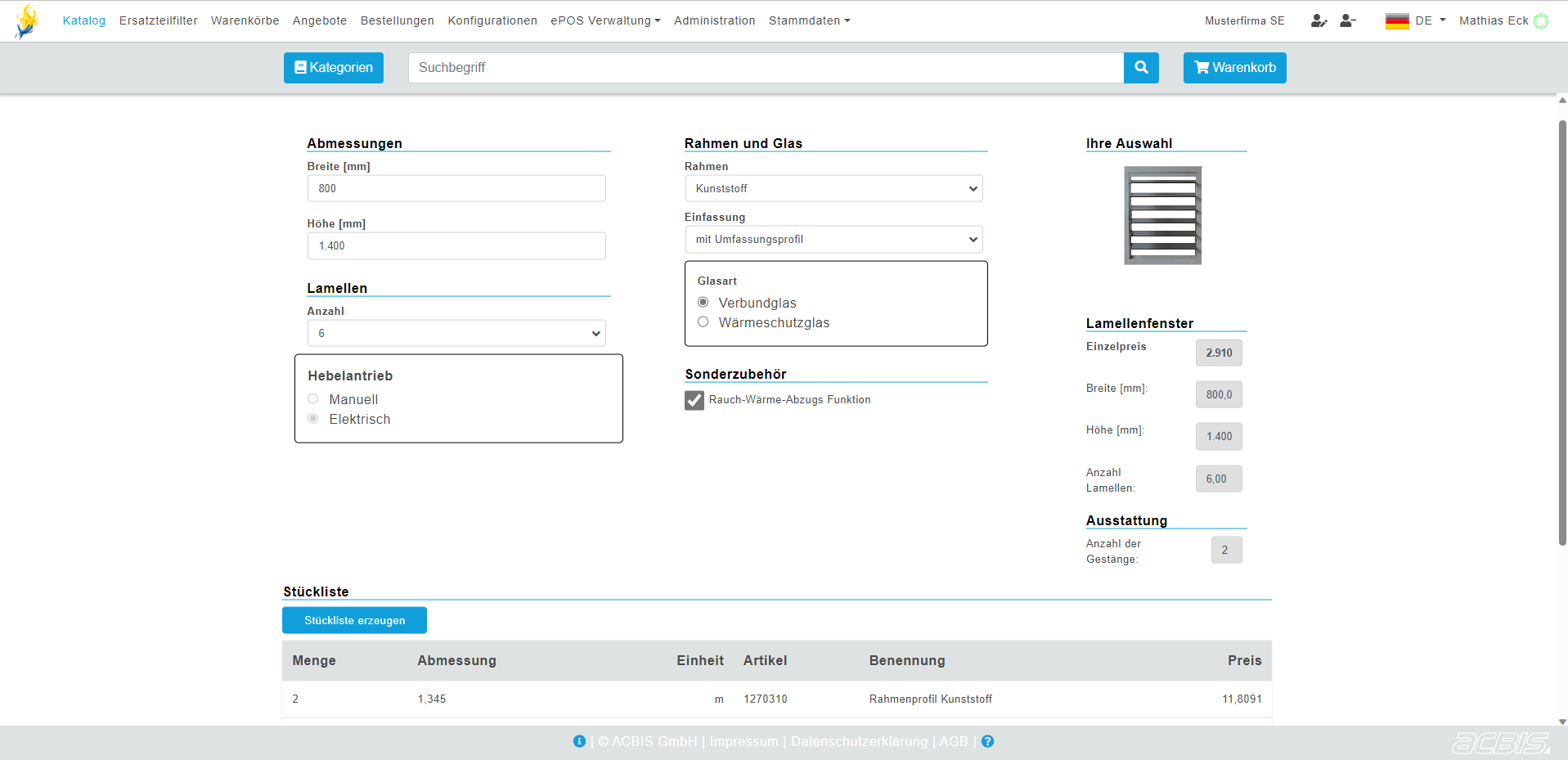Click the page vertical scrollbar
The width and height of the screenshot is (1568, 760).
coord(1561,327)
